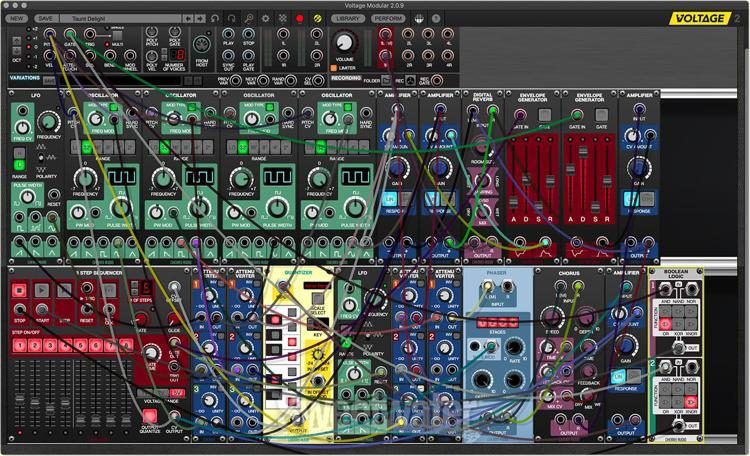Click the NEW button
The width and height of the screenshot is (750, 456).
[17, 19]
